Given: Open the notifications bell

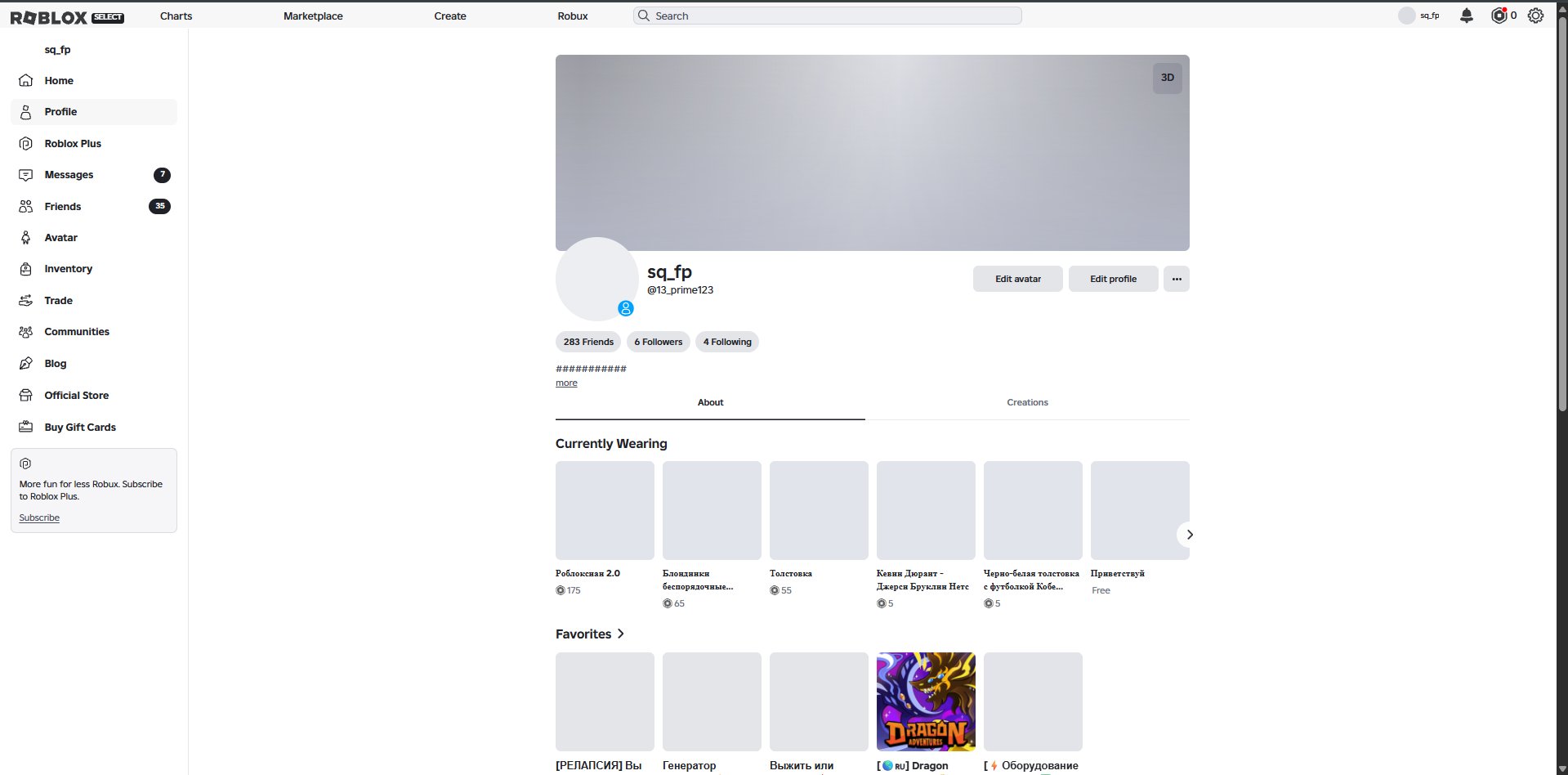Looking at the screenshot, I should click(x=1467, y=16).
